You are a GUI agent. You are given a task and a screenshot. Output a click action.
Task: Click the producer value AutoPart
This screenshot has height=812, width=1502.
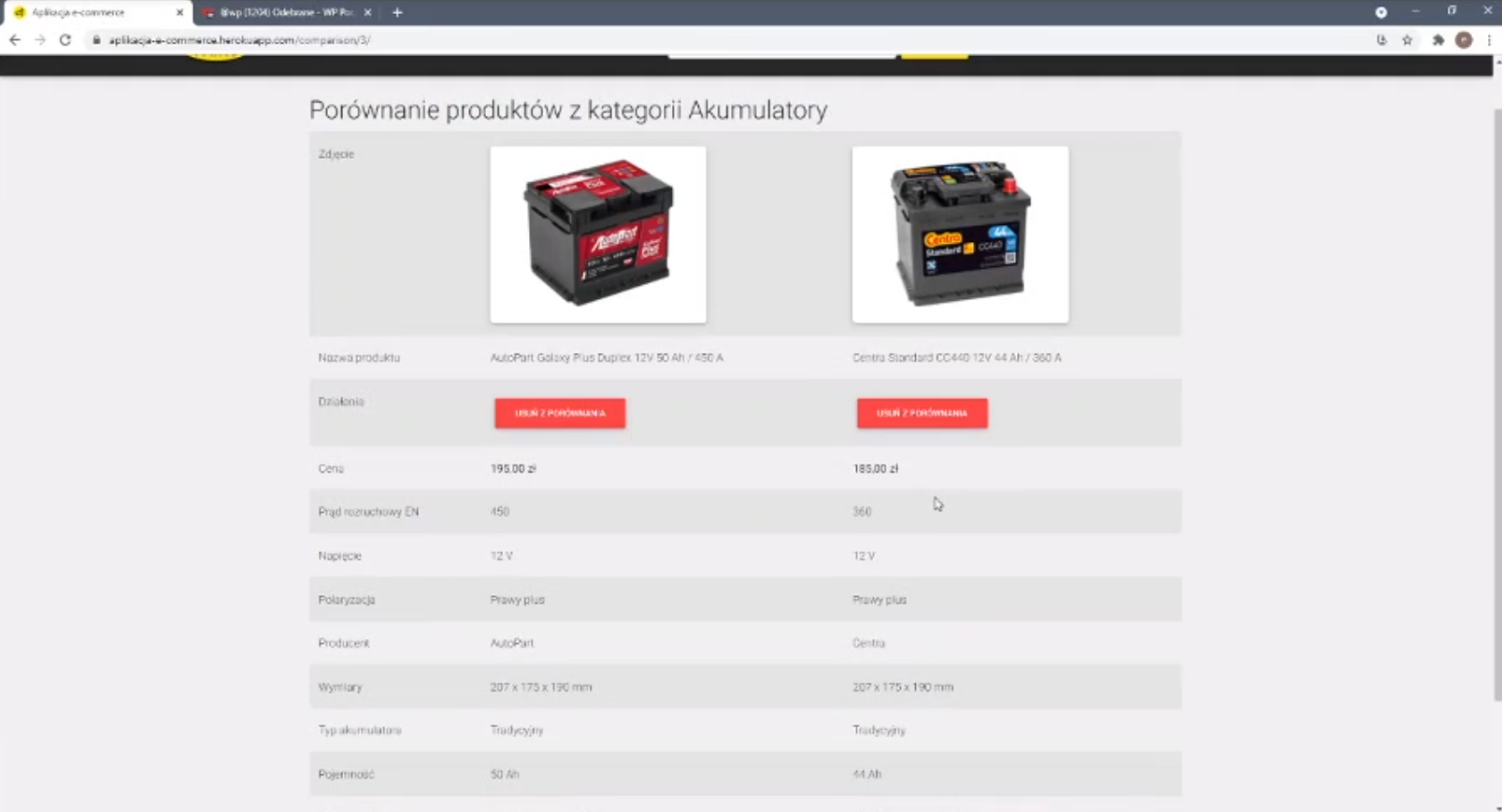[x=512, y=644]
